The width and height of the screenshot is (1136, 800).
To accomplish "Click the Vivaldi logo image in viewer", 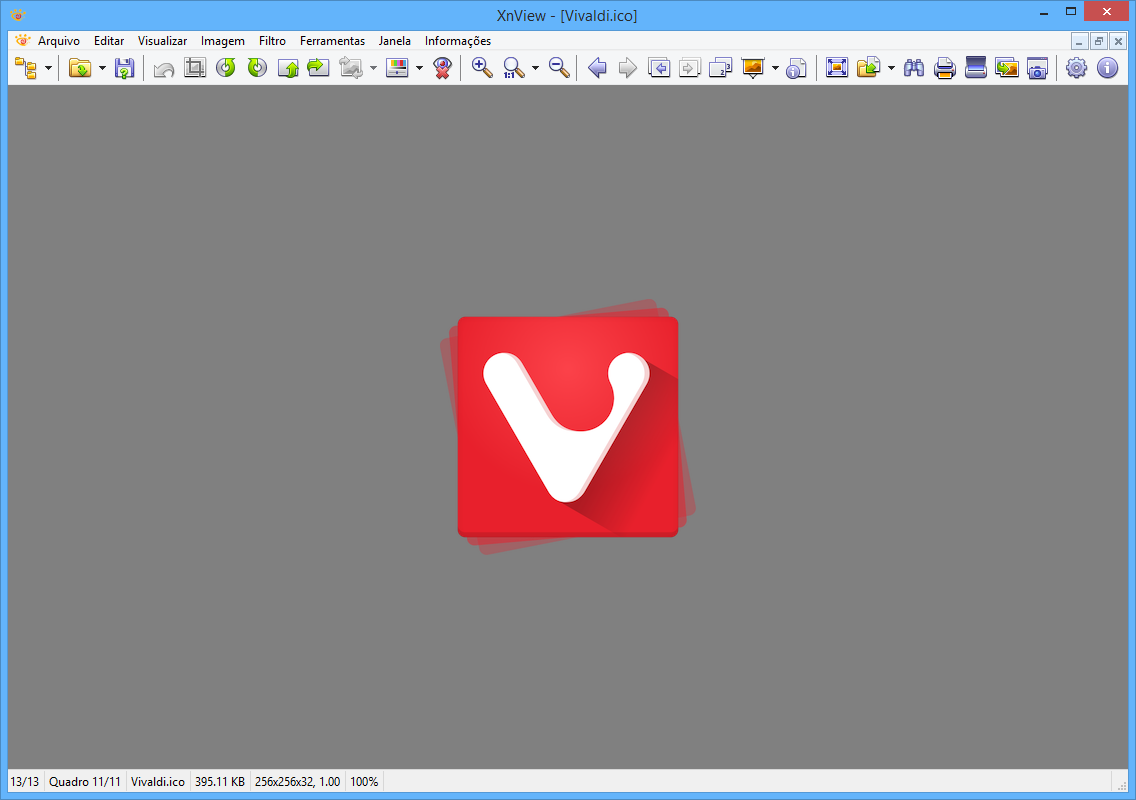I will tap(567, 427).
